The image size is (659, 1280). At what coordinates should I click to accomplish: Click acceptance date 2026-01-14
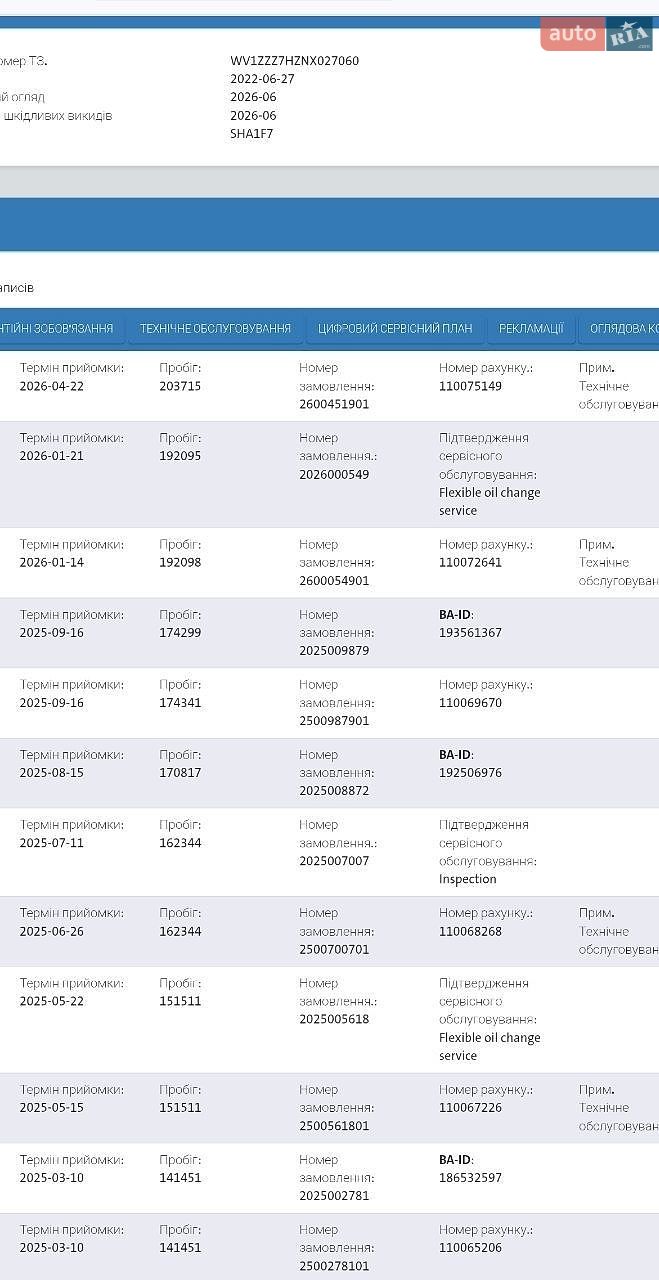[x=52, y=563]
